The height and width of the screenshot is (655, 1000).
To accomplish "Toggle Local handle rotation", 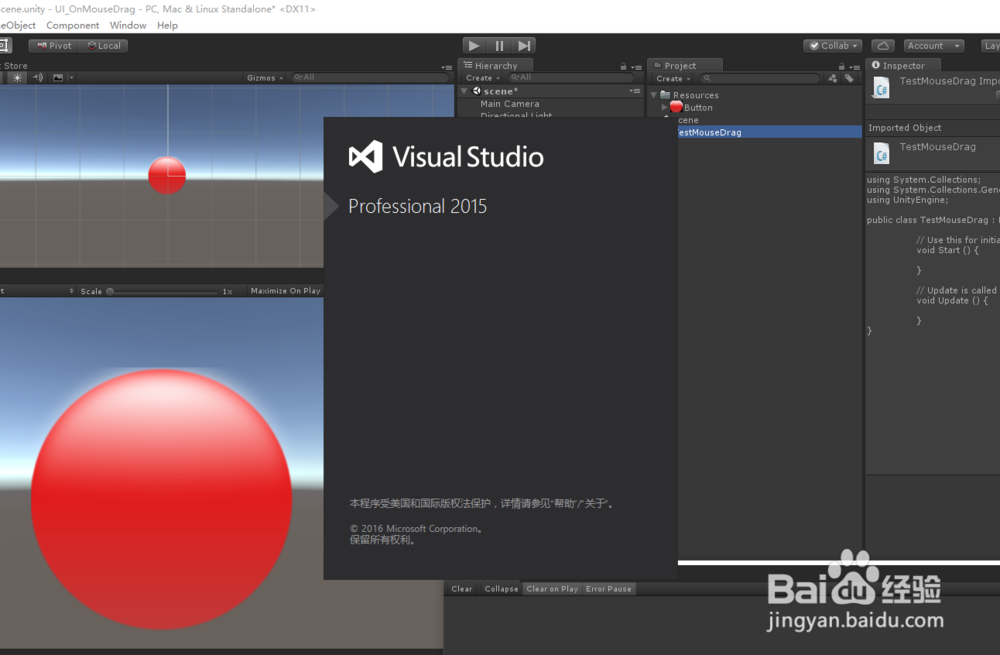I will [104, 46].
